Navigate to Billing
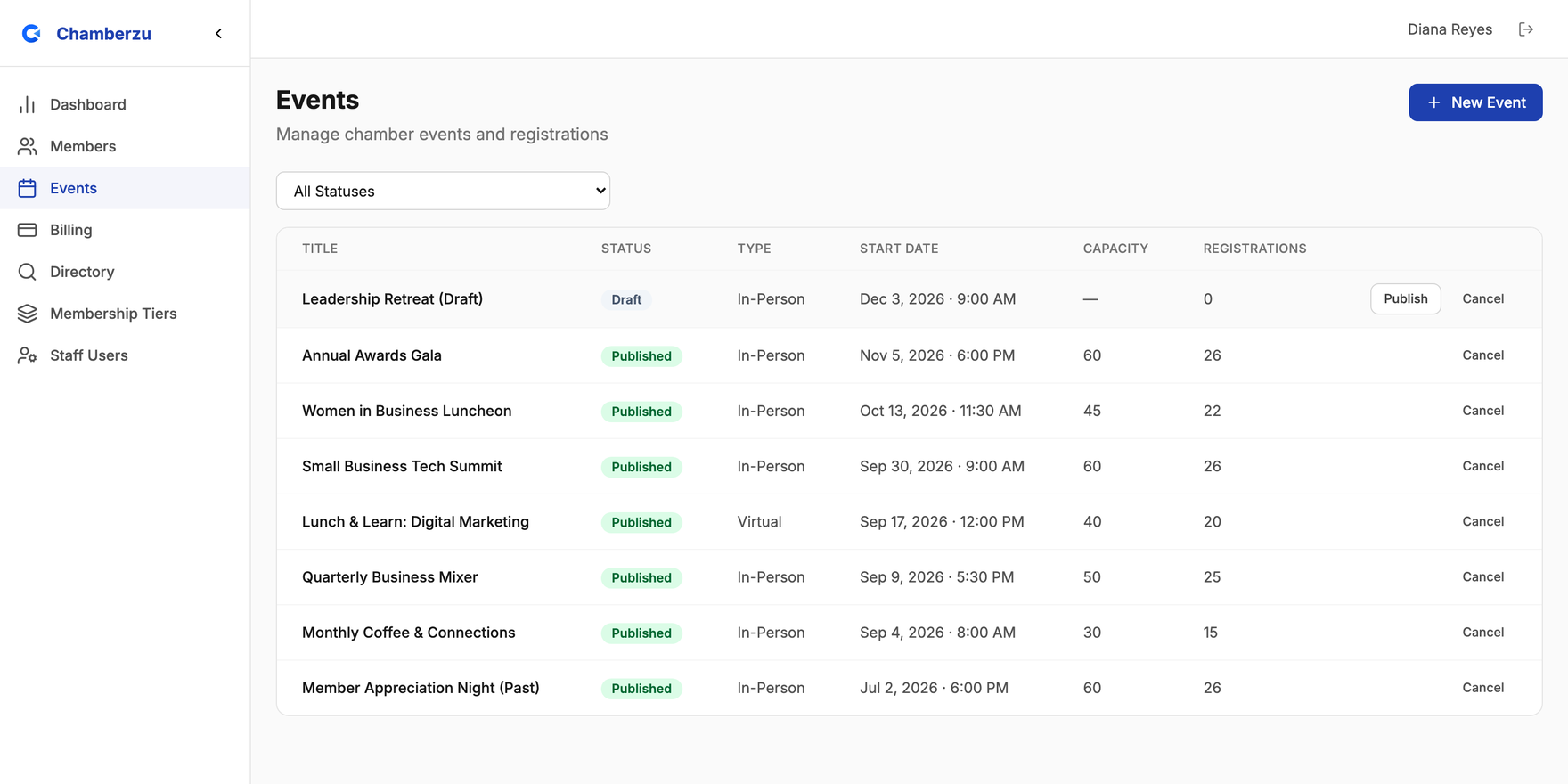 click(125, 230)
